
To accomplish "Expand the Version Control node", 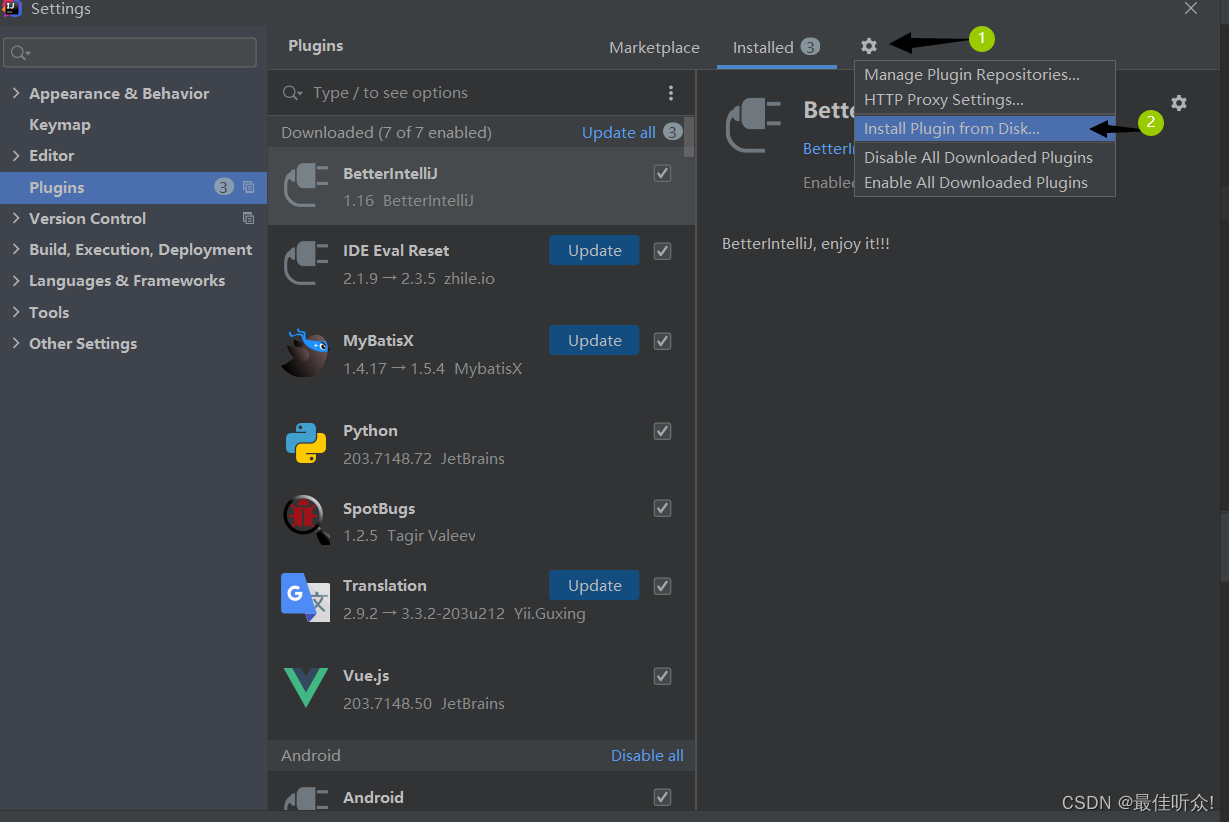I will (x=16, y=218).
